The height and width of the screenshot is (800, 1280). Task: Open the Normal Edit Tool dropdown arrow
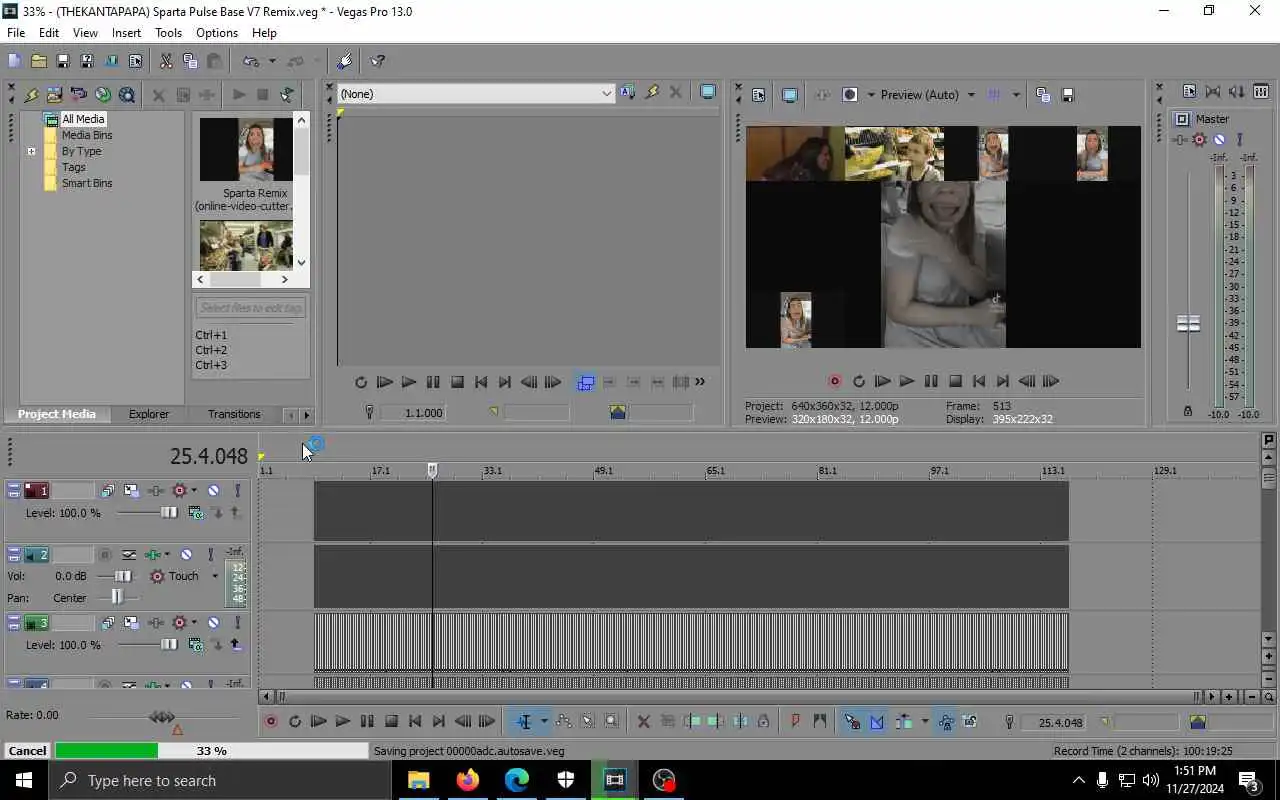(543, 721)
